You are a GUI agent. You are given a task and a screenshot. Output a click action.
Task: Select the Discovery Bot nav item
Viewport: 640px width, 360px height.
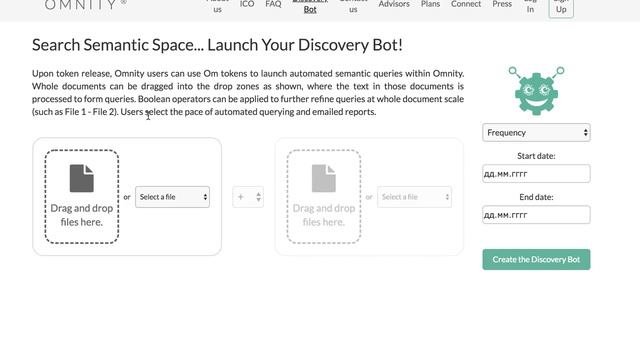click(310, 7)
